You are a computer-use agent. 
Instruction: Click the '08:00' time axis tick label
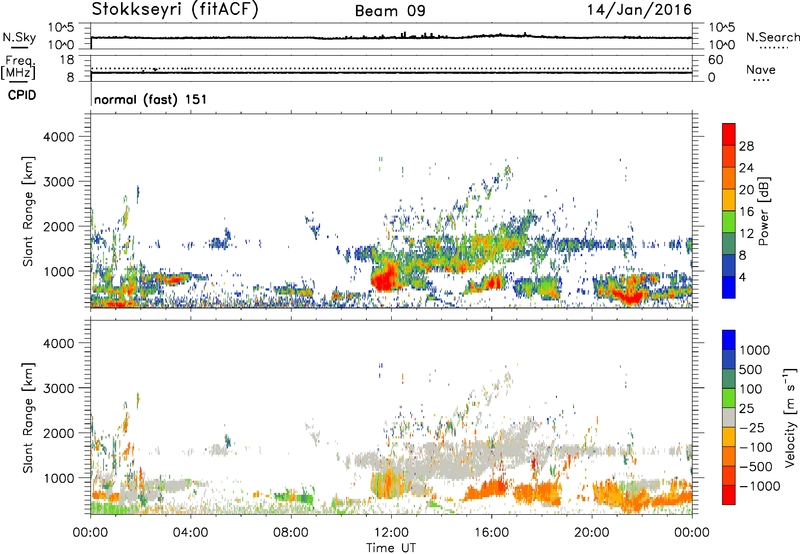[x=291, y=533]
